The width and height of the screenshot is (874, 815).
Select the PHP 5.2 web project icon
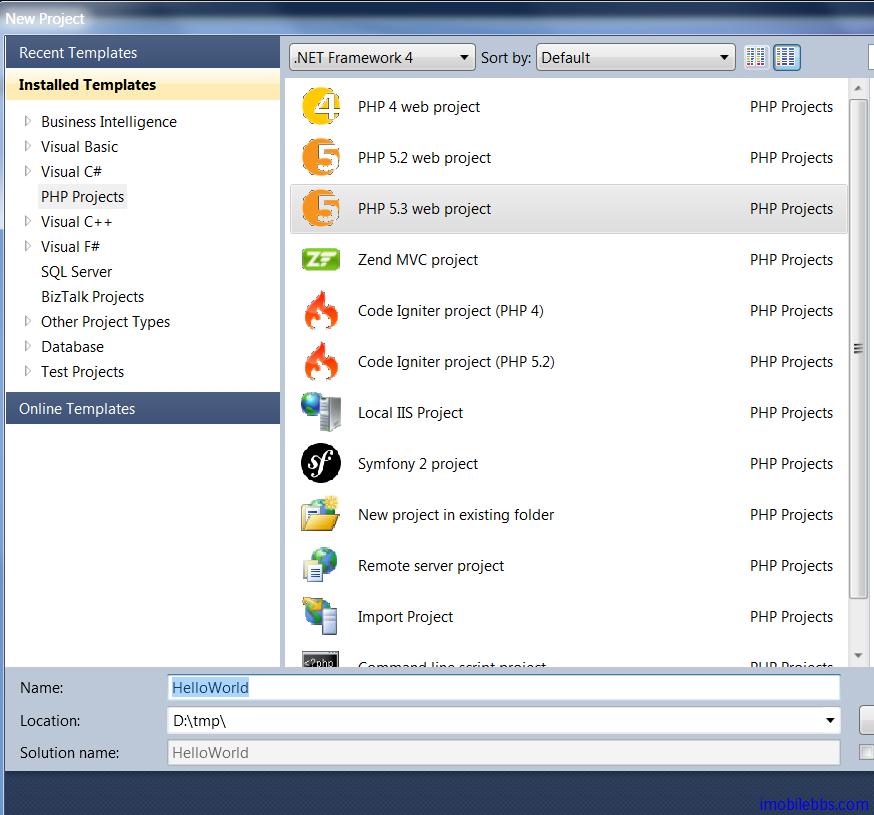321,158
